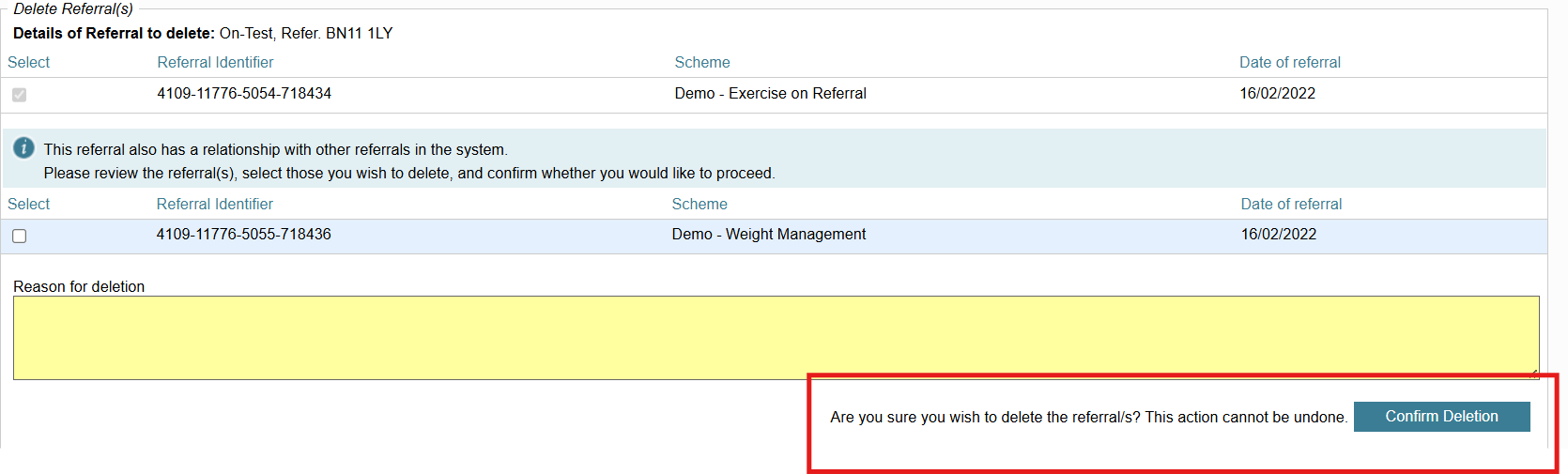Click the resize handle of the reason textbox
The height and width of the screenshot is (474, 1568).
1533,374
